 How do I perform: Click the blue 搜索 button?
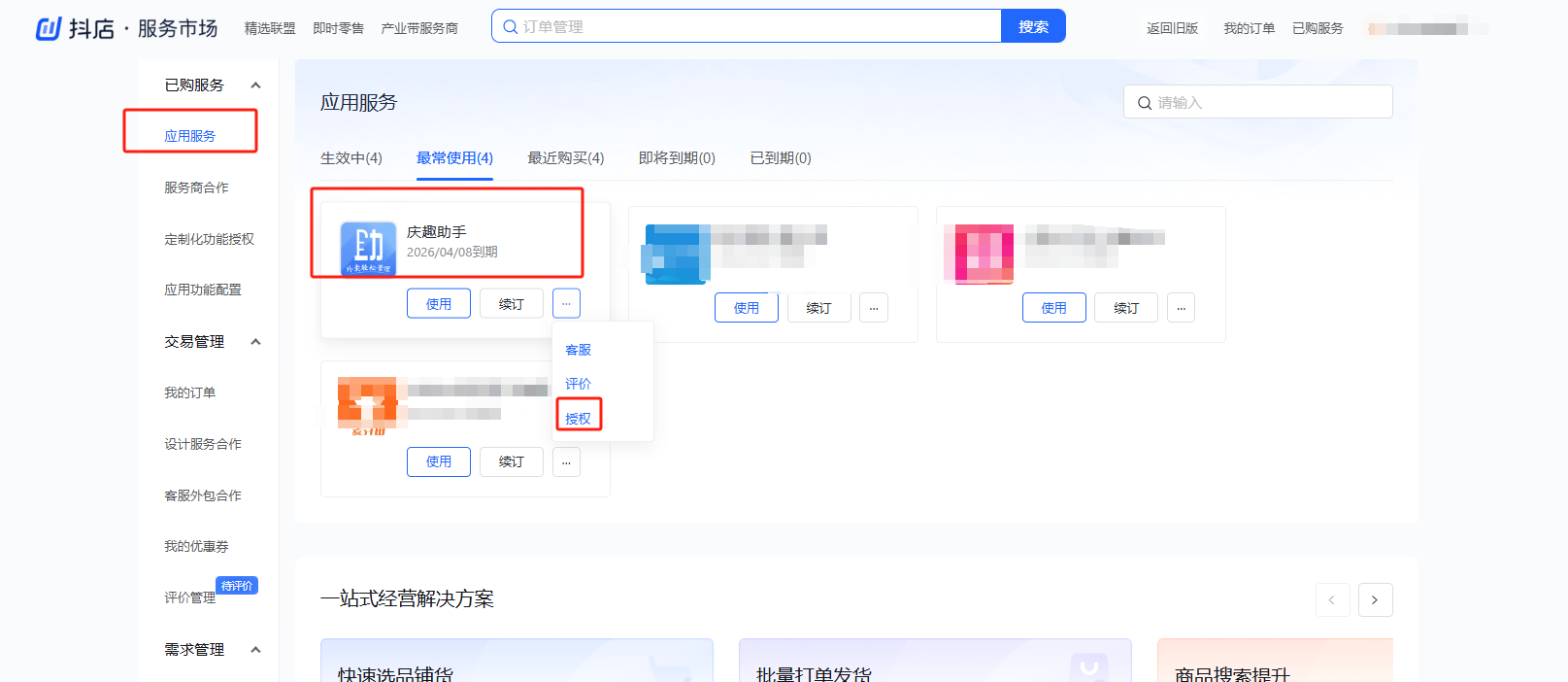[1033, 26]
